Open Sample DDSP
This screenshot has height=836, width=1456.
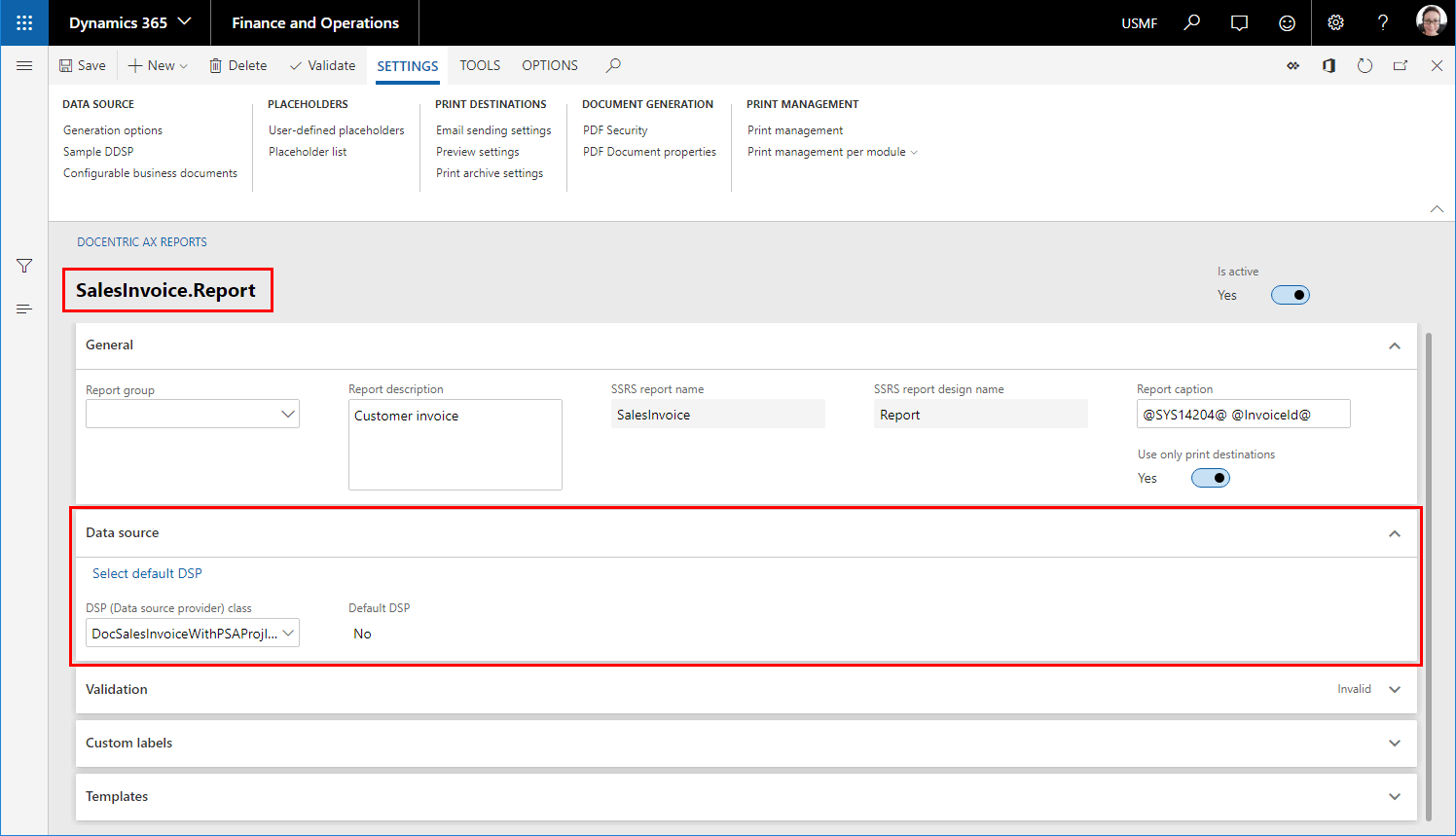[x=98, y=152]
